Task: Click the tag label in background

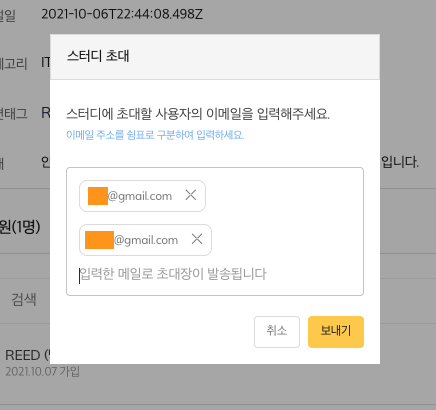Action: tap(13, 113)
